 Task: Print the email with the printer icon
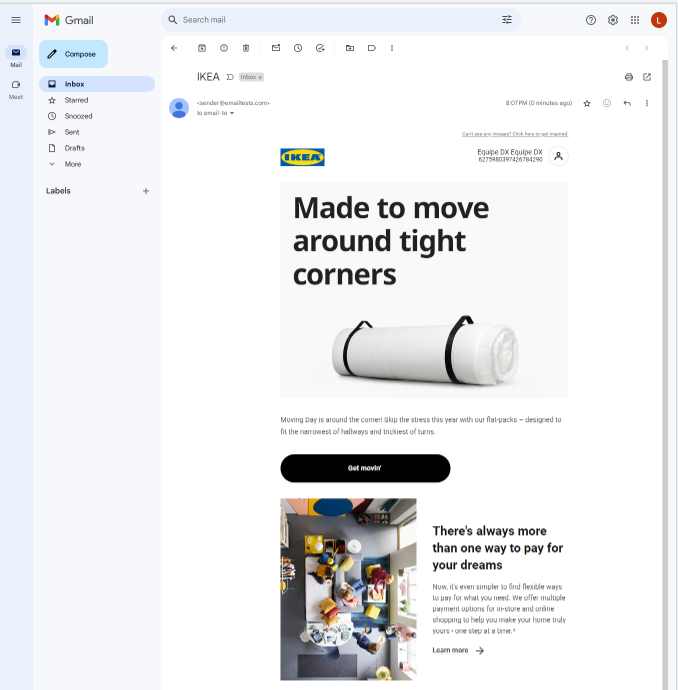coord(629,77)
